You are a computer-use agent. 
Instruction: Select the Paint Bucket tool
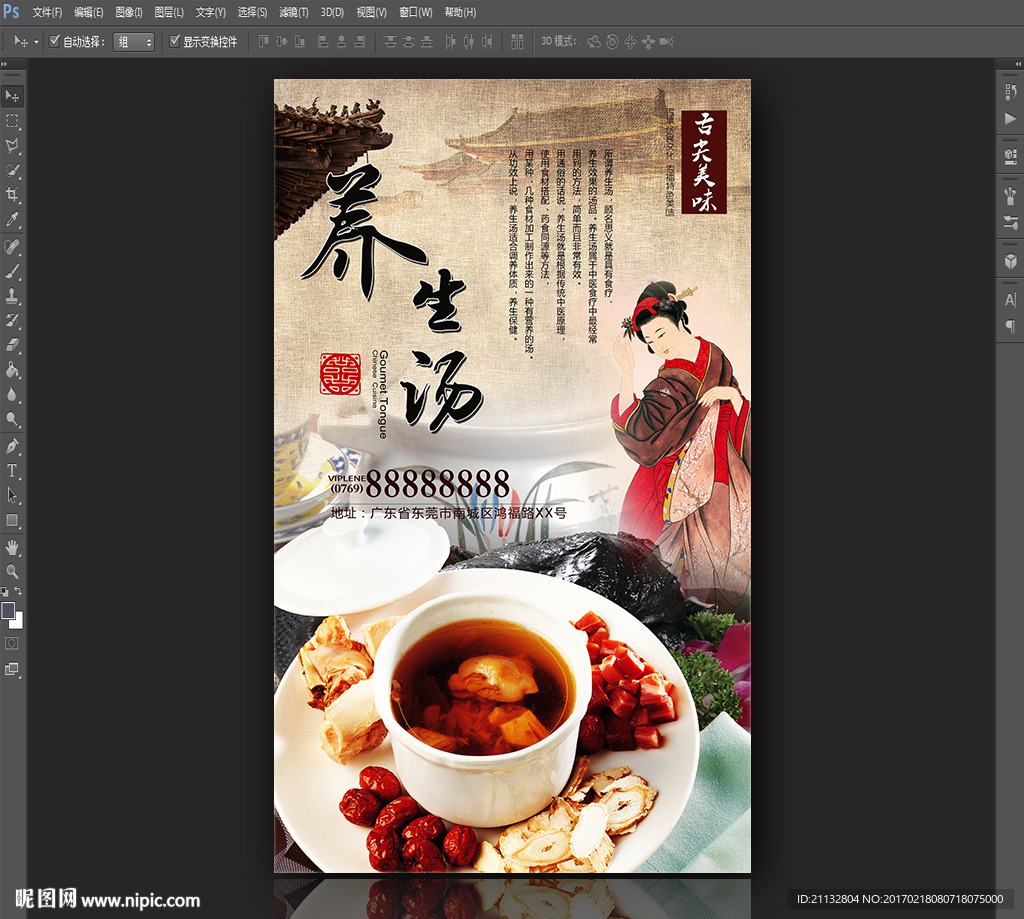coord(12,370)
